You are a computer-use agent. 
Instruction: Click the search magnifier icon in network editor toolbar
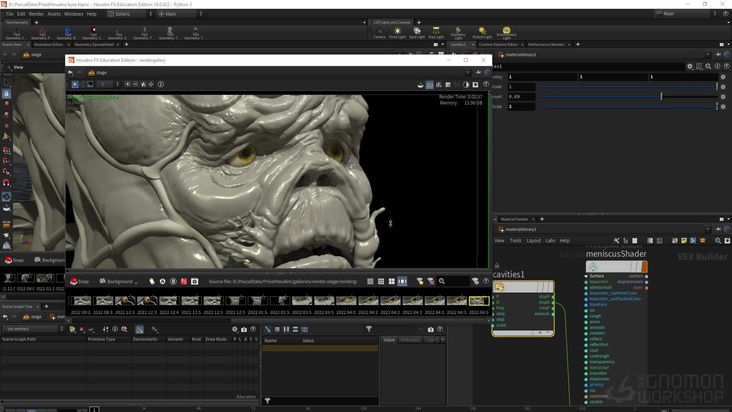(x=718, y=241)
